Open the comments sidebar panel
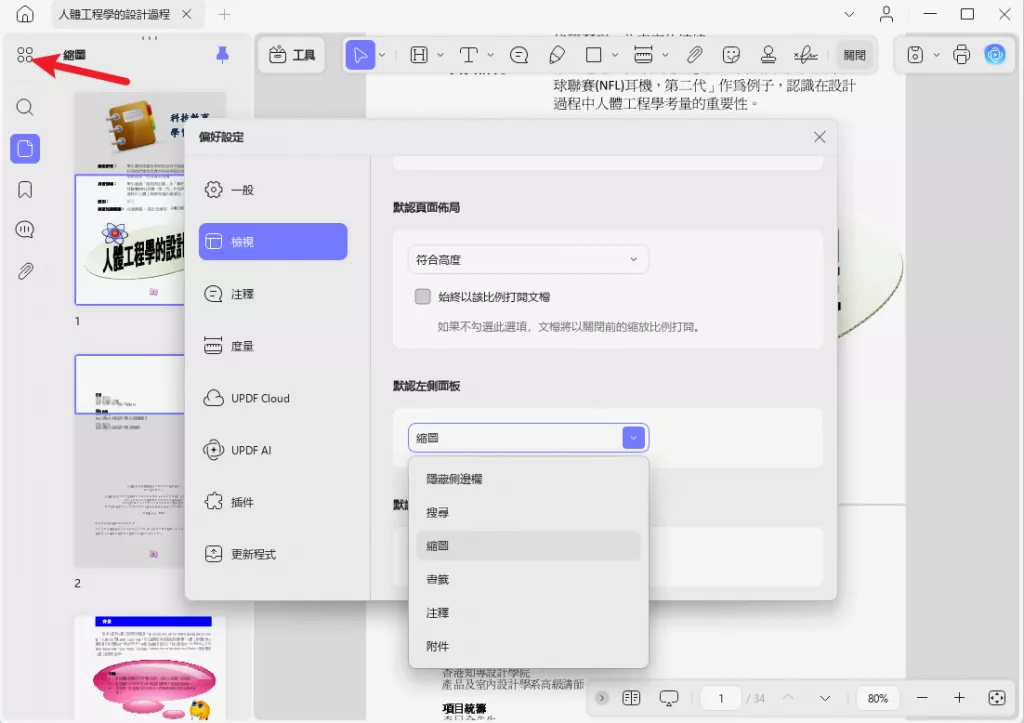 [25, 230]
